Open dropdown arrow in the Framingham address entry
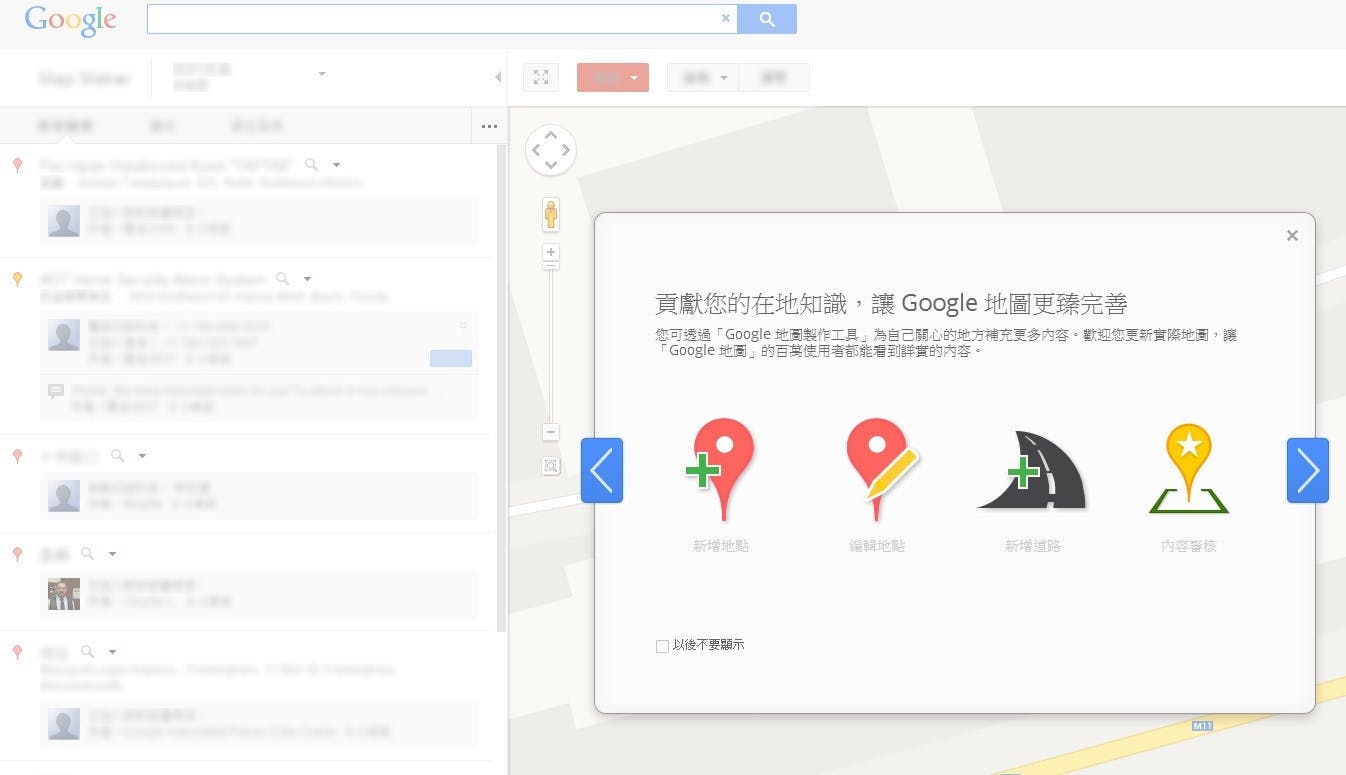 tap(113, 651)
